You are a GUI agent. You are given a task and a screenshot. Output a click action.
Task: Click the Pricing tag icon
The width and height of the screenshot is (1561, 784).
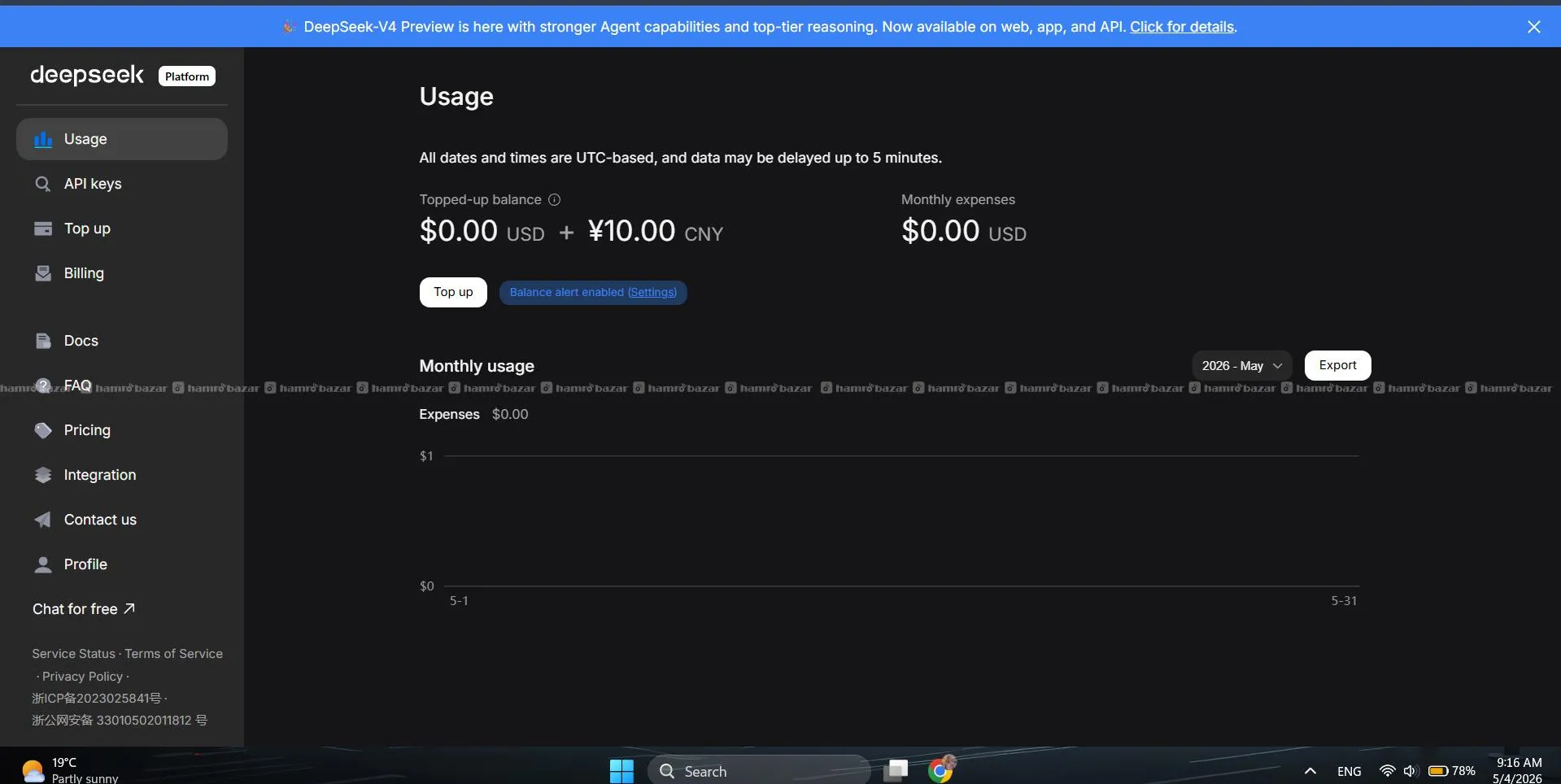tap(43, 430)
